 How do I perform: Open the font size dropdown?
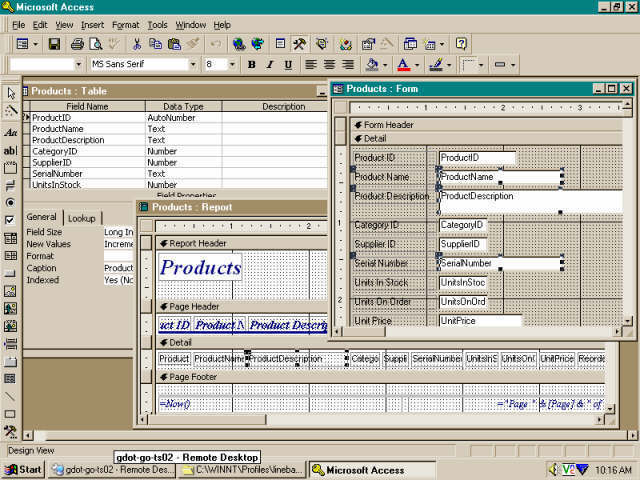coord(232,65)
